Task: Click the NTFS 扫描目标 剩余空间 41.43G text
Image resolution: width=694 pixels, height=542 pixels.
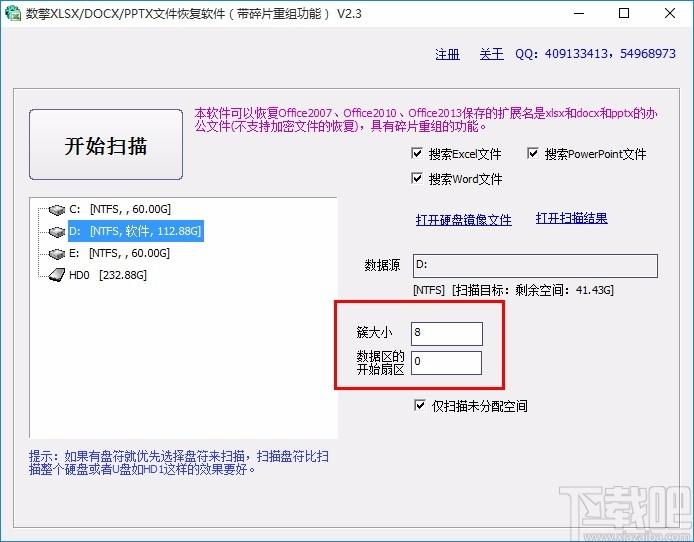Action: [x=513, y=290]
